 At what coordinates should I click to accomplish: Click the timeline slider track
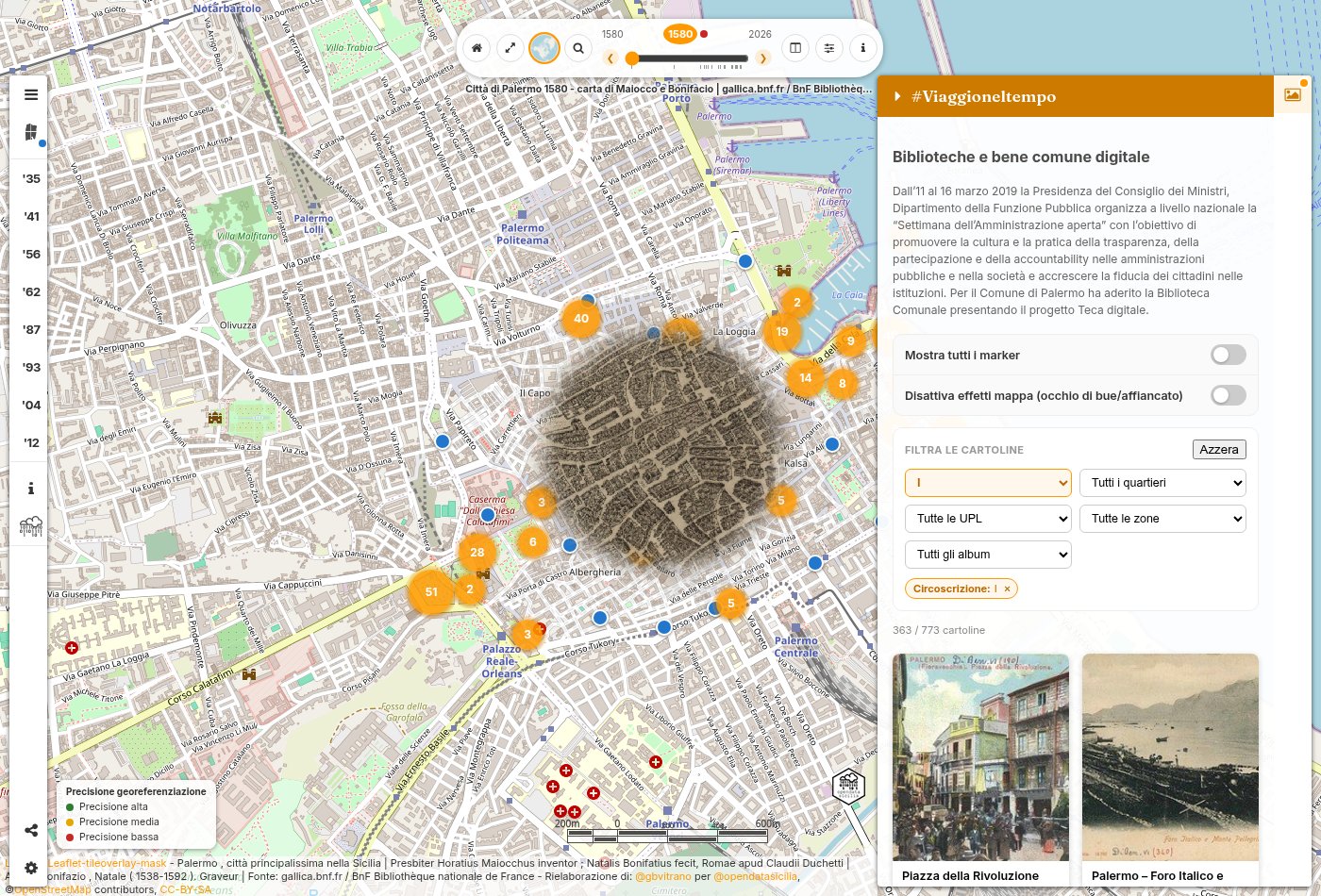click(690, 58)
